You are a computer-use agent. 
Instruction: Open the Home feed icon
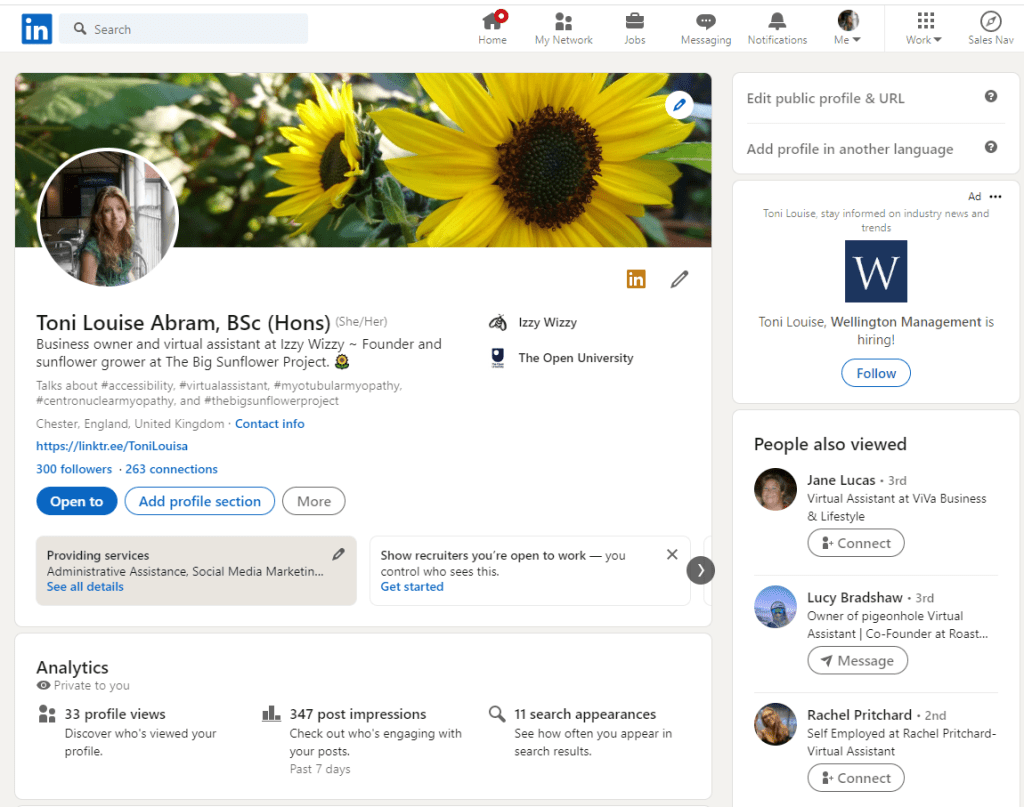pyautogui.click(x=492, y=21)
